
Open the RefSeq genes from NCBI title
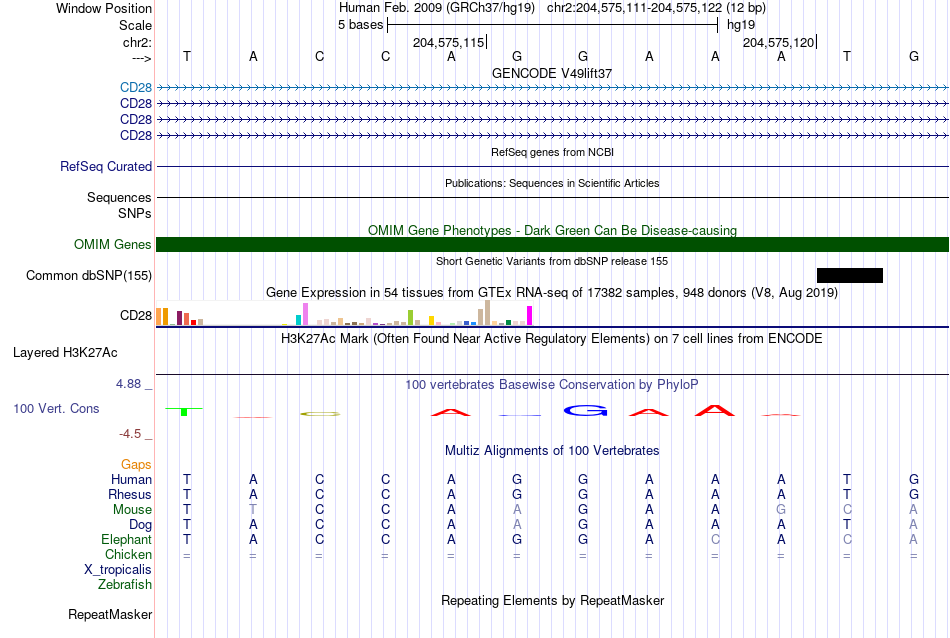552,152
